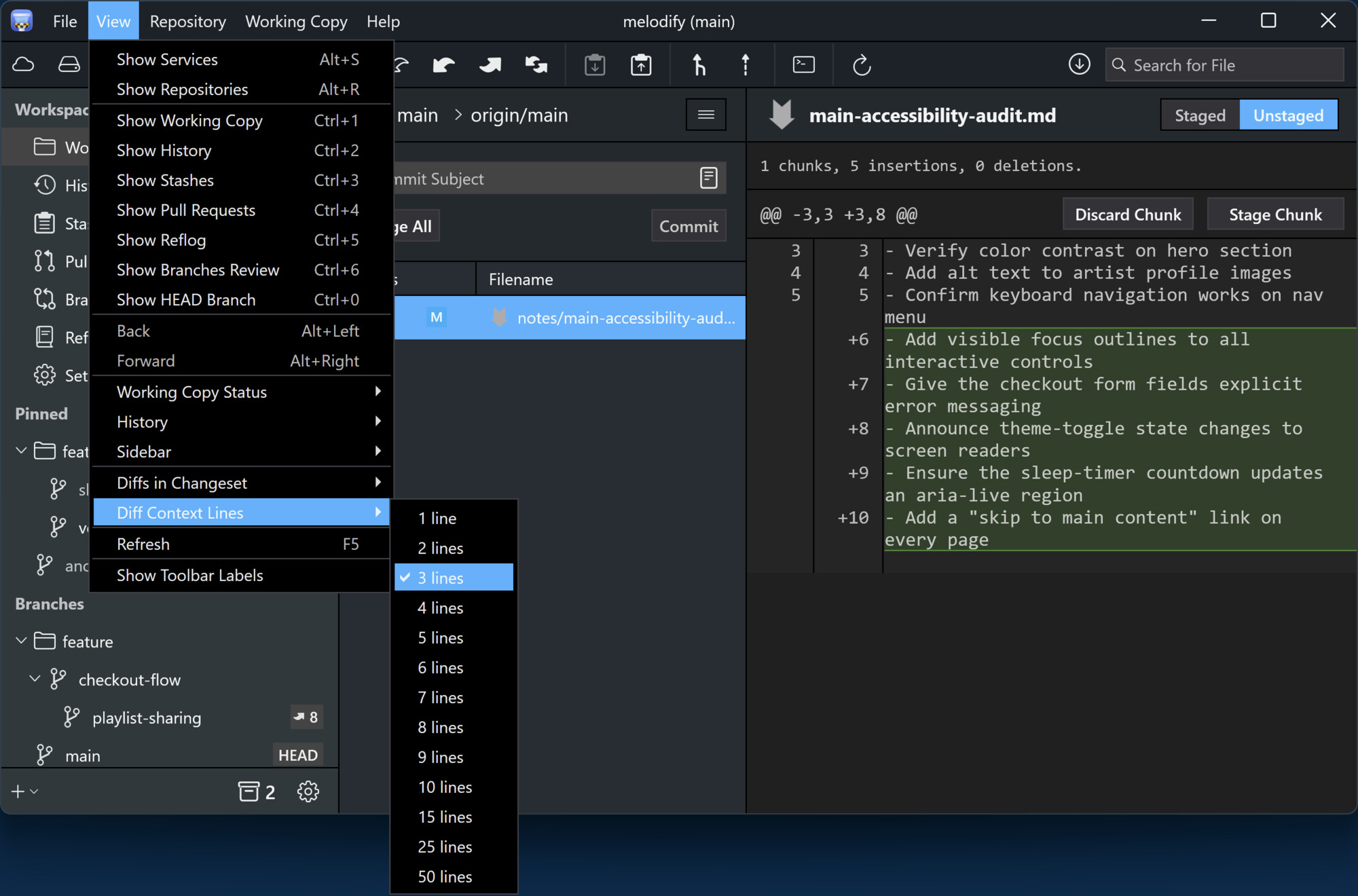Collapse the feature folder under Branches
The height and width of the screenshot is (896, 1358).
[21, 641]
